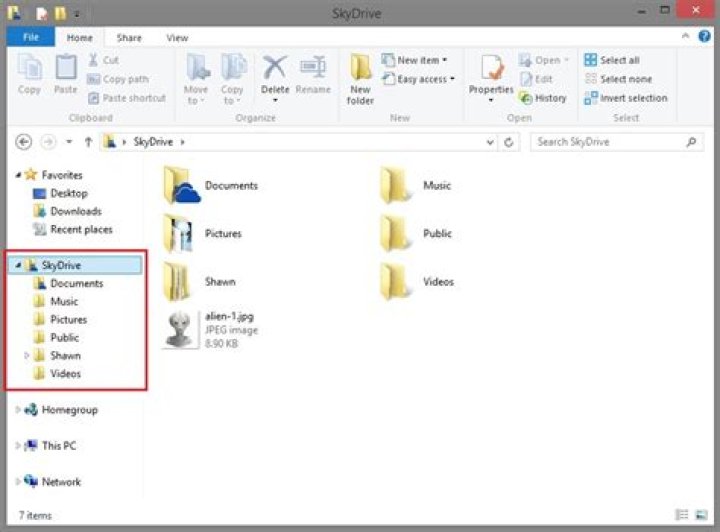The image size is (720, 532).
Task: Open the recent locations dropdown arrow
Action: [69, 142]
